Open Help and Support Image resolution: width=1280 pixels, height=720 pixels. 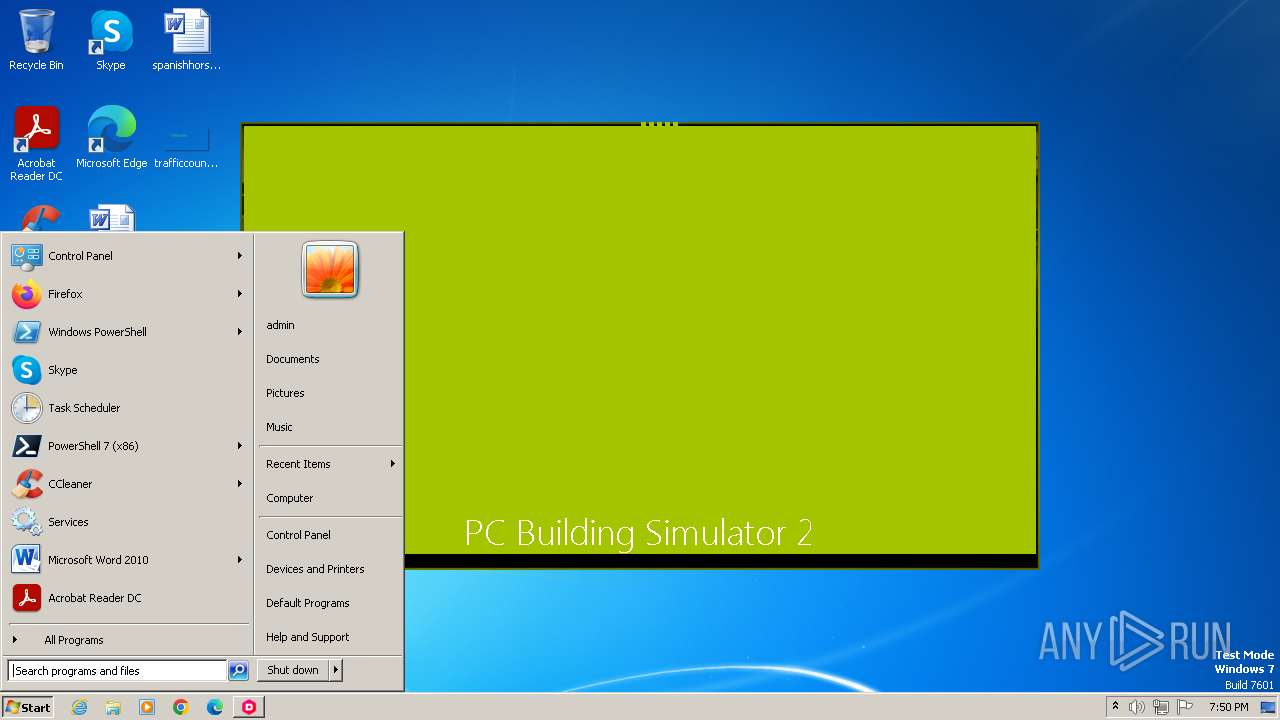click(330, 637)
